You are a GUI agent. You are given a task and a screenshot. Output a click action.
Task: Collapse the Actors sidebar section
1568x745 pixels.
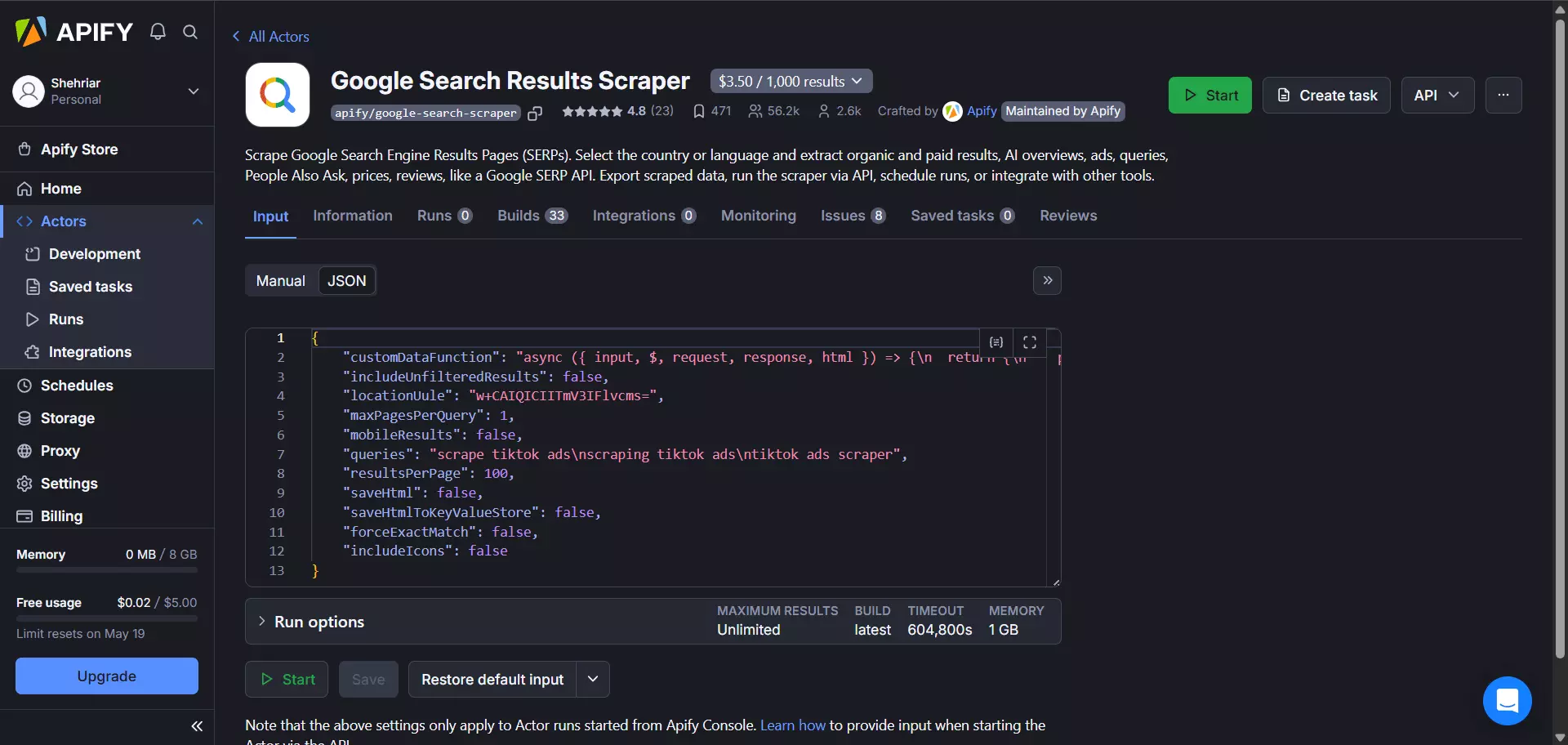[197, 221]
